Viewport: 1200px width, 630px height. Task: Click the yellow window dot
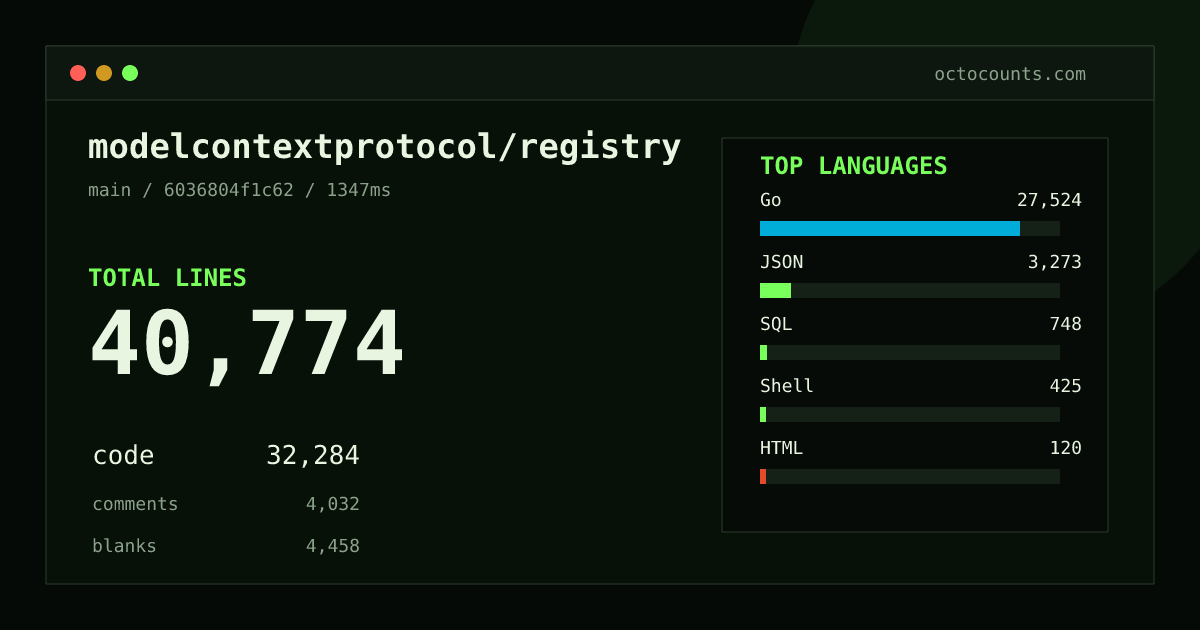click(x=104, y=73)
